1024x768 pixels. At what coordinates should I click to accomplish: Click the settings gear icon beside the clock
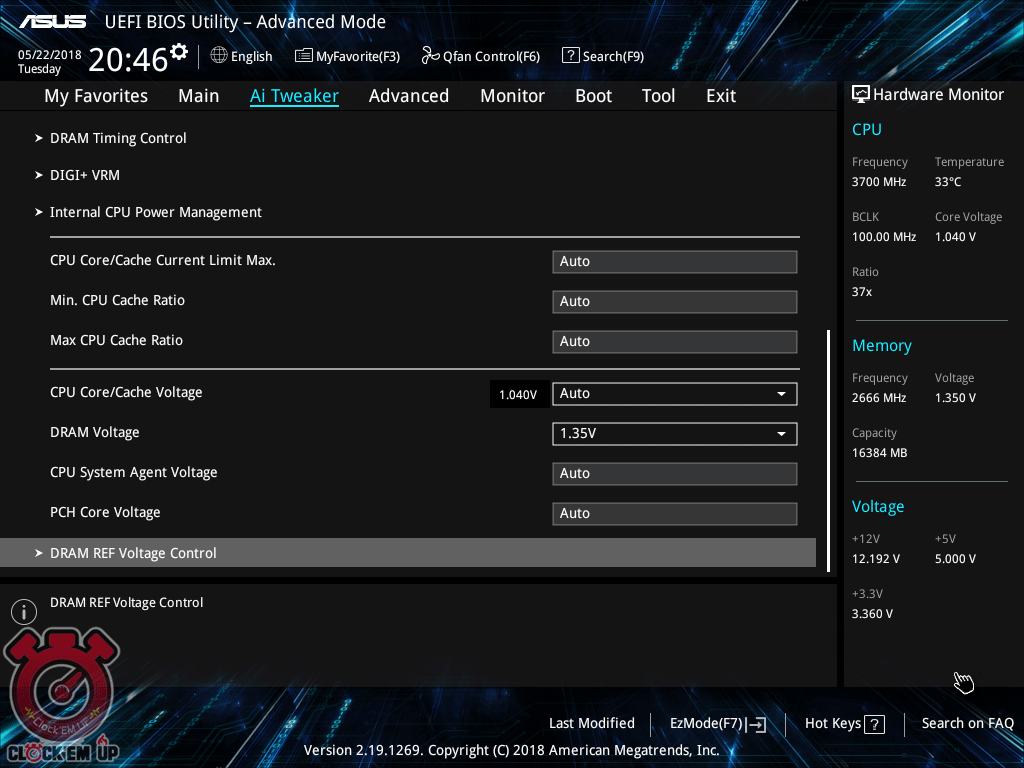pyautogui.click(x=179, y=52)
